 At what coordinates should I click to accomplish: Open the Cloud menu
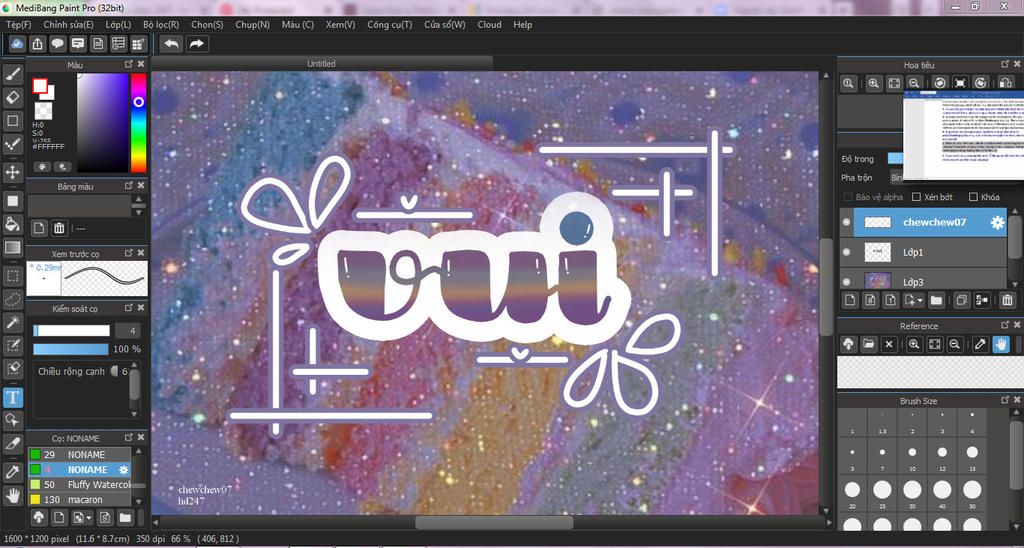489,25
